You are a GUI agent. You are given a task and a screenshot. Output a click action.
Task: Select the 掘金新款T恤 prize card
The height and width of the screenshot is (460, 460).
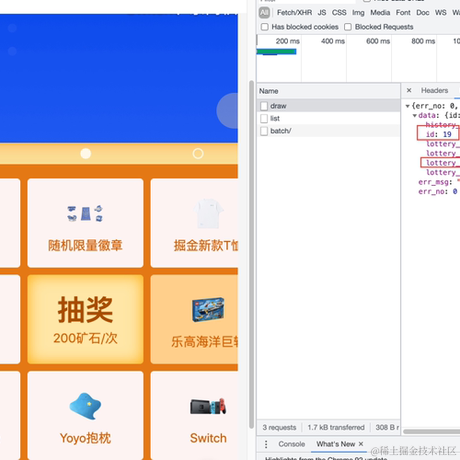coord(194,223)
